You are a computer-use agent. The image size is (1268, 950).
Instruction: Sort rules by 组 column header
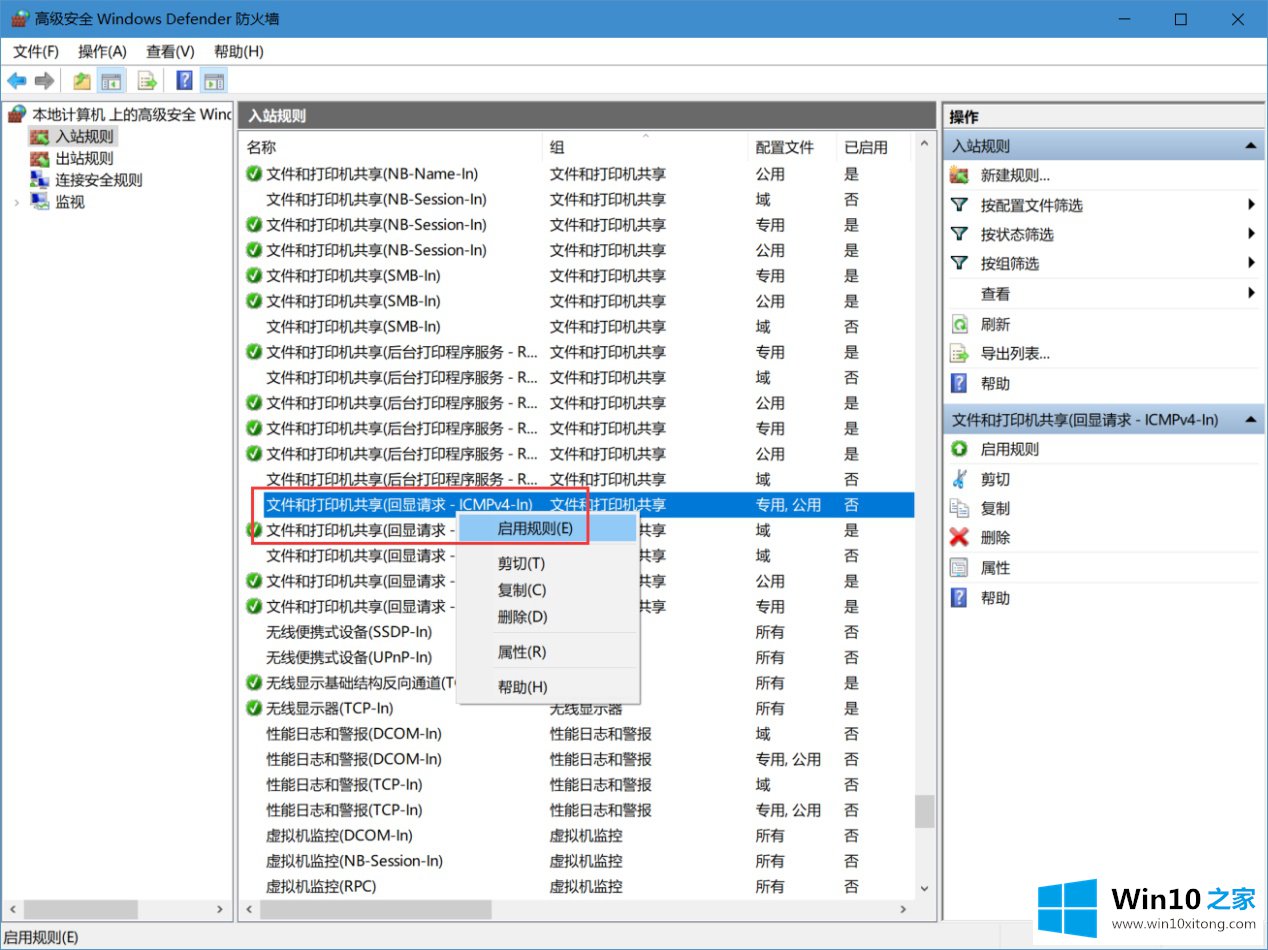[646, 147]
